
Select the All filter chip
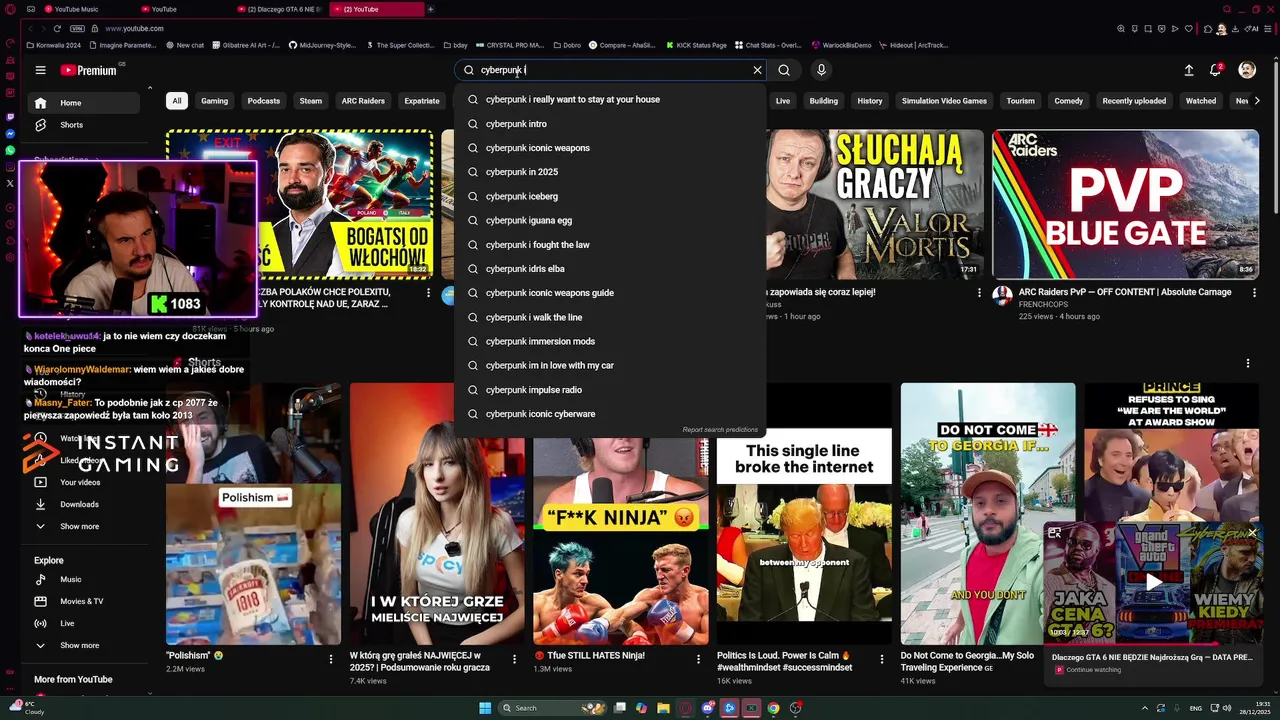[x=176, y=101]
